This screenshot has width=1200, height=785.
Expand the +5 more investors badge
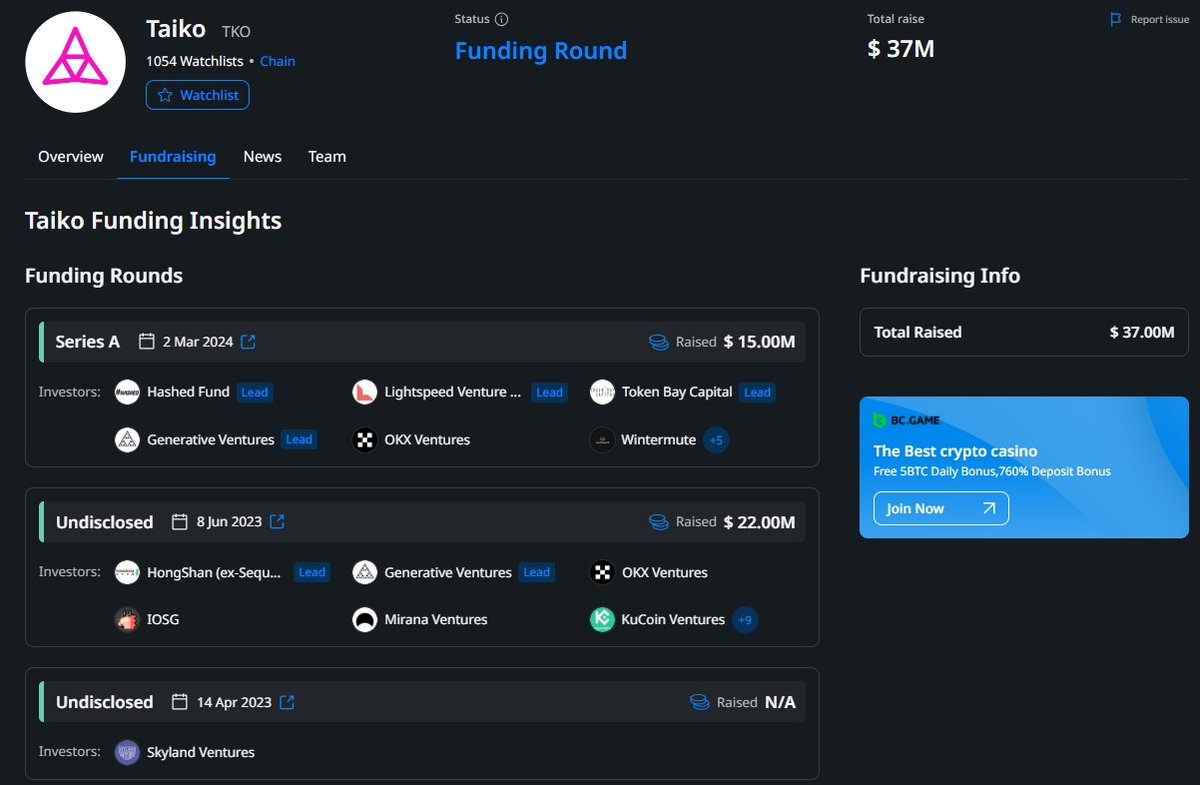click(x=716, y=440)
